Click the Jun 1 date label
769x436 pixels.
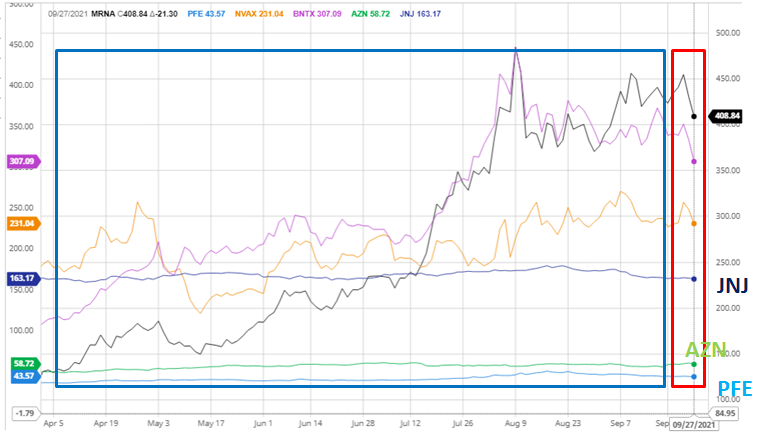(262, 423)
